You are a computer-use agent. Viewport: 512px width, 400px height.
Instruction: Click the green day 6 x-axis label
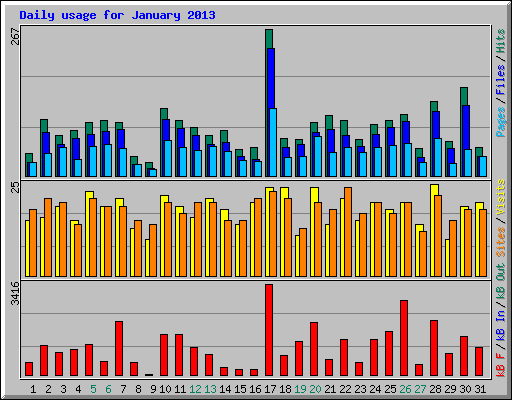(x=108, y=389)
